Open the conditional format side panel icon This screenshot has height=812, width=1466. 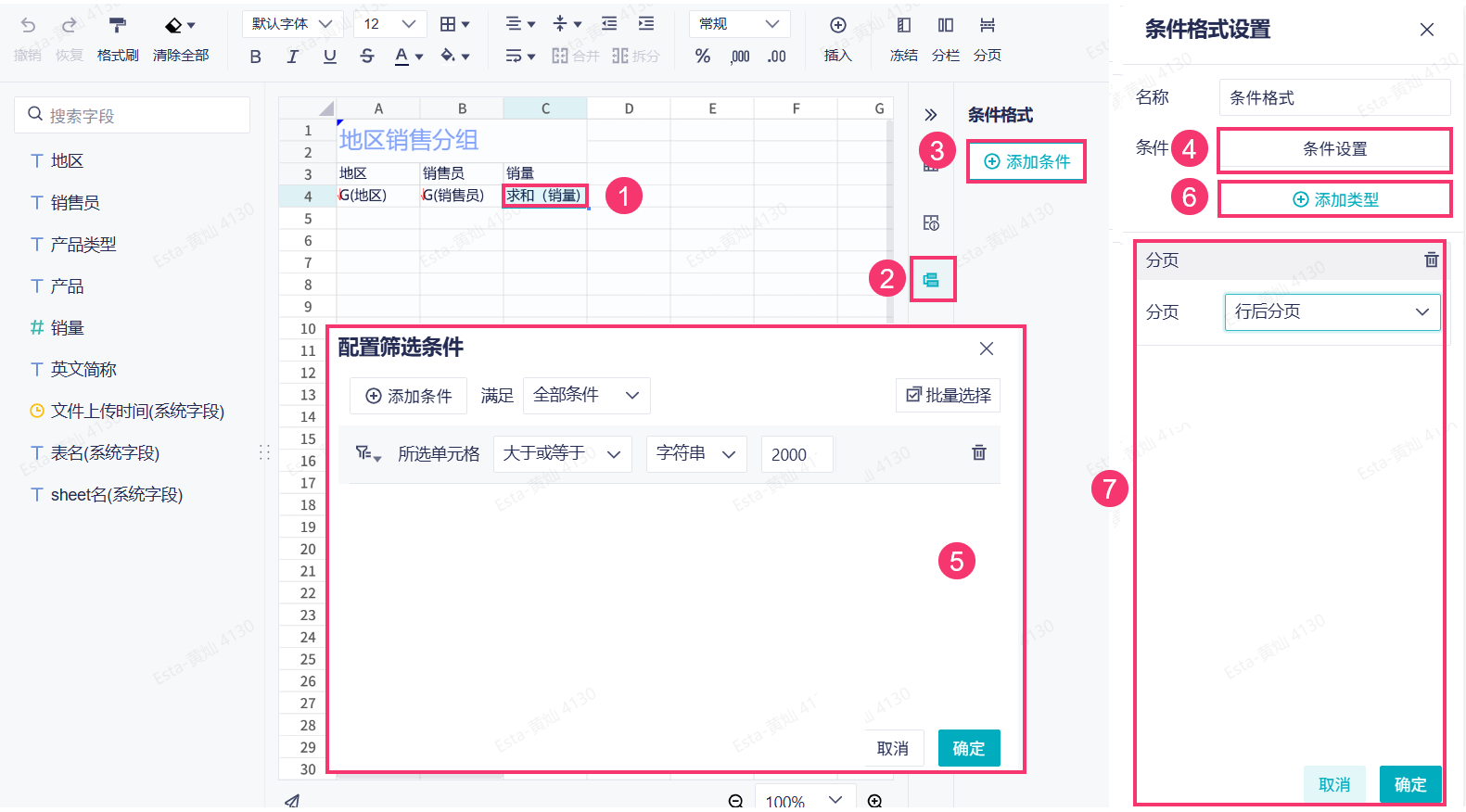pyautogui.click(x=932, y=280)
